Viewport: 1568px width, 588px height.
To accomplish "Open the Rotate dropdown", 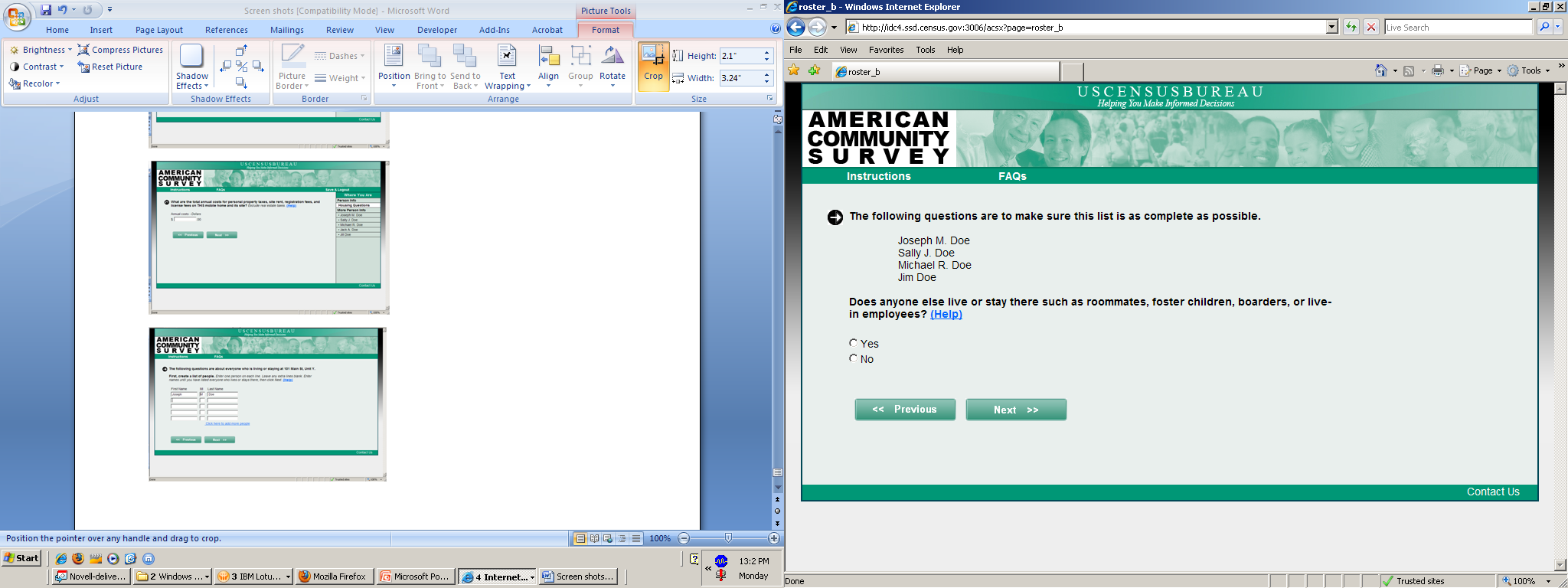I will point(612,66).
